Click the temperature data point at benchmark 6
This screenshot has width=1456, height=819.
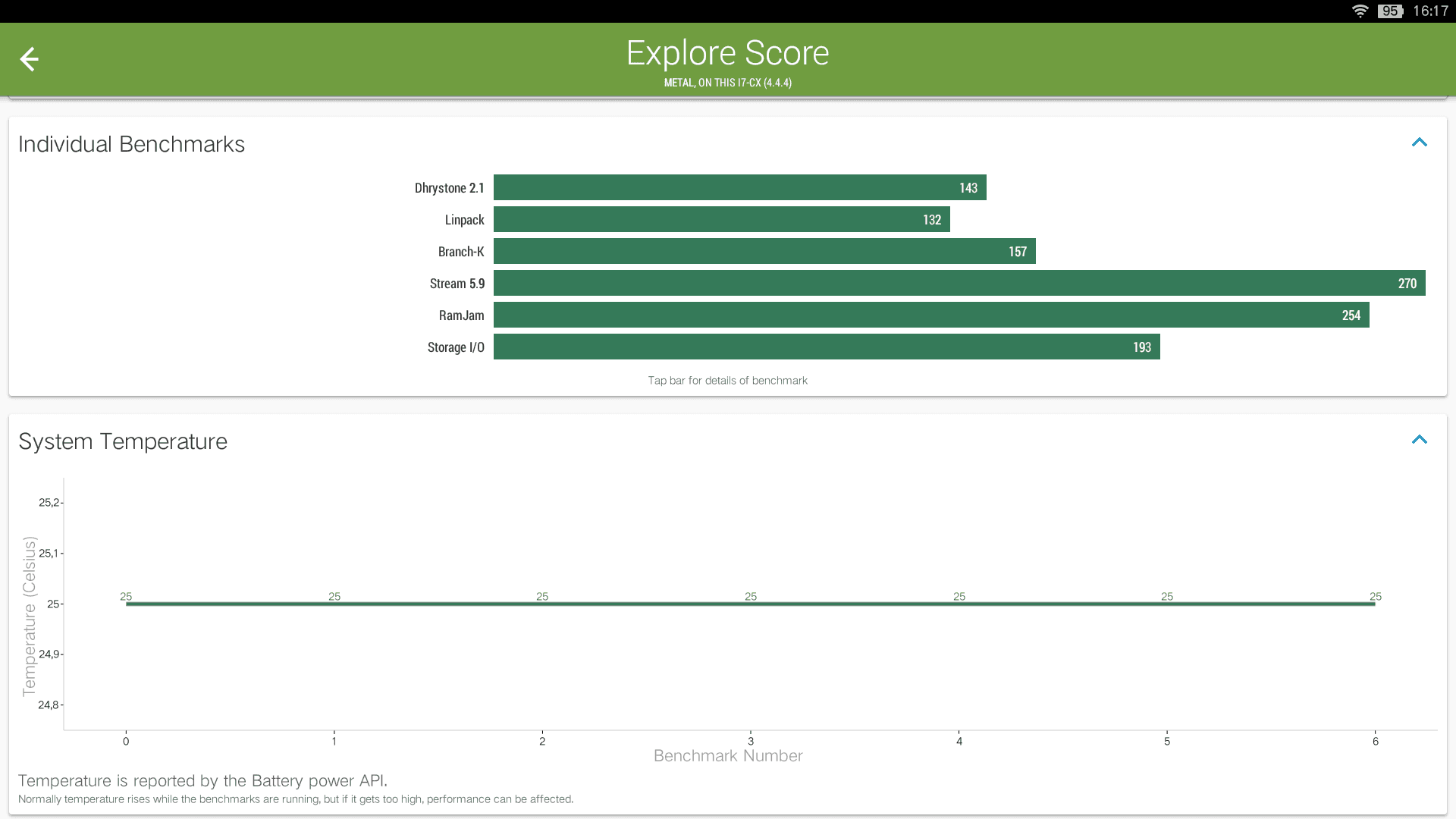click(x=1375, y=604)
